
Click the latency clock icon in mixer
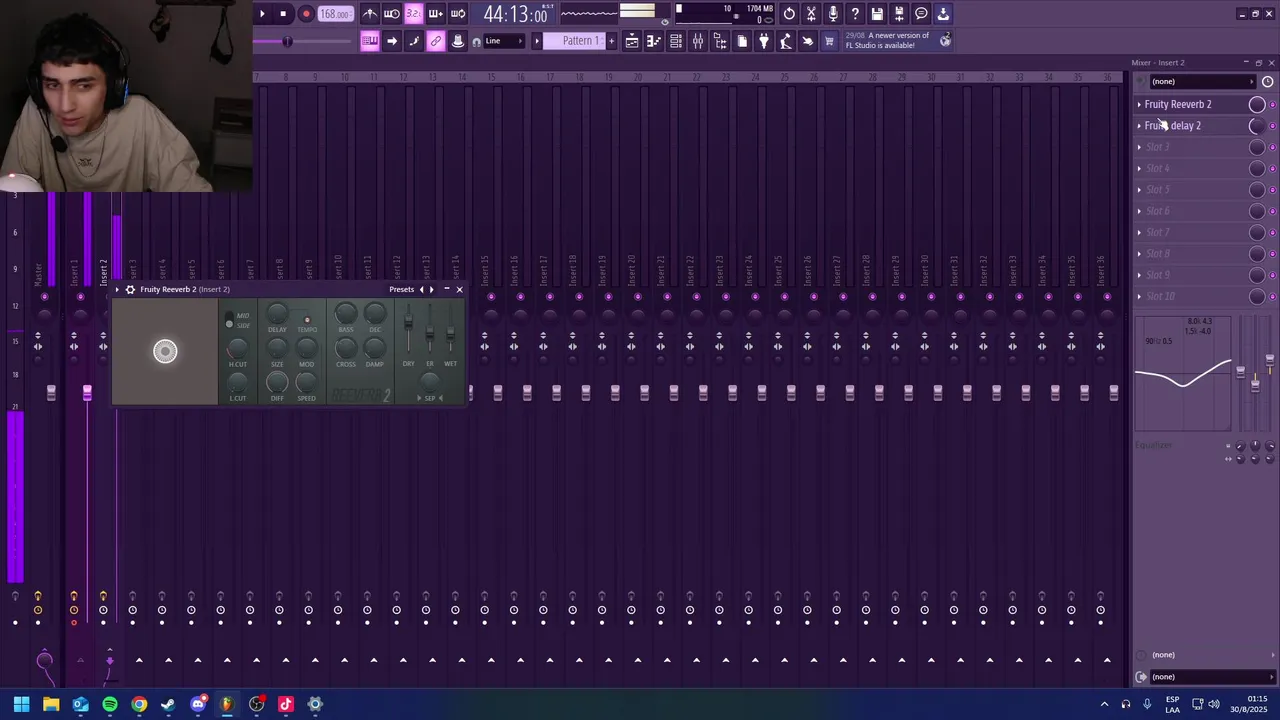point(1268,82)
